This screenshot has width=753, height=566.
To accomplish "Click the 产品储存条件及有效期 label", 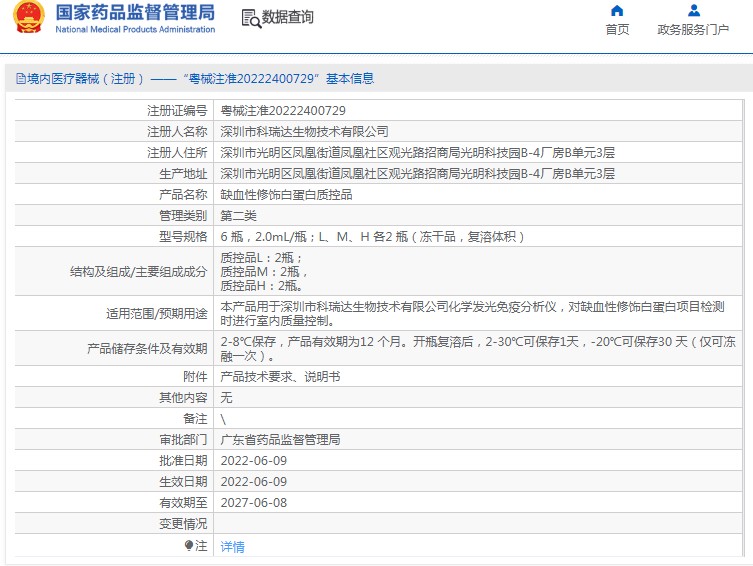I will pyautogui.click(x=147, y=349).
